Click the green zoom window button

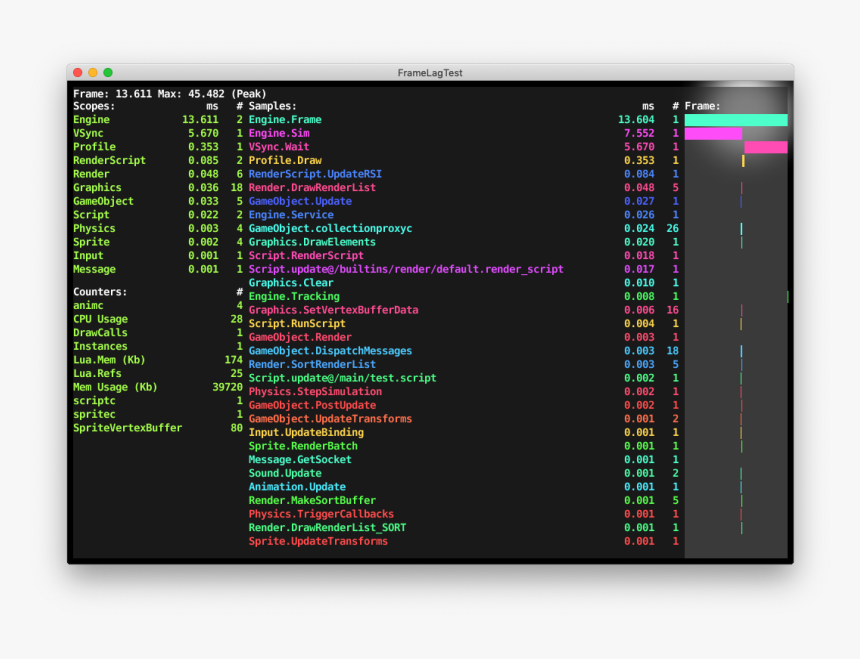(108, 72)
